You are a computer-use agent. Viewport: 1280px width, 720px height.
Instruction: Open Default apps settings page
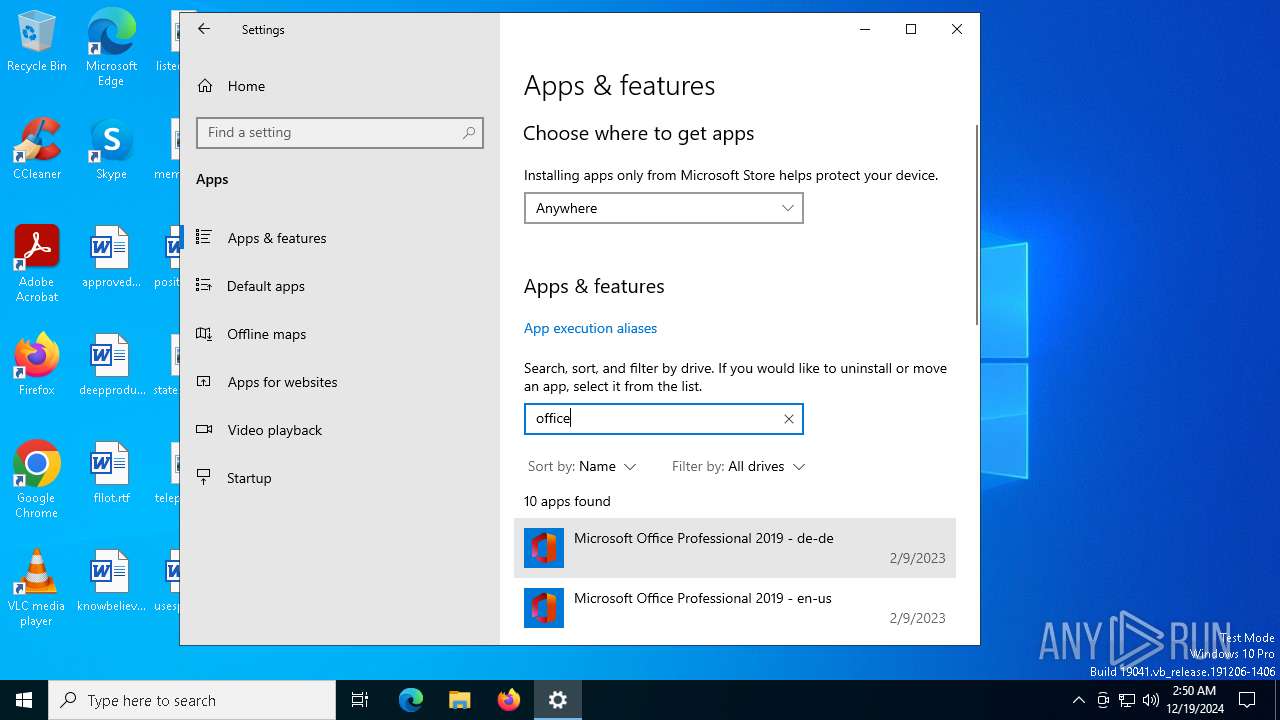265,286
